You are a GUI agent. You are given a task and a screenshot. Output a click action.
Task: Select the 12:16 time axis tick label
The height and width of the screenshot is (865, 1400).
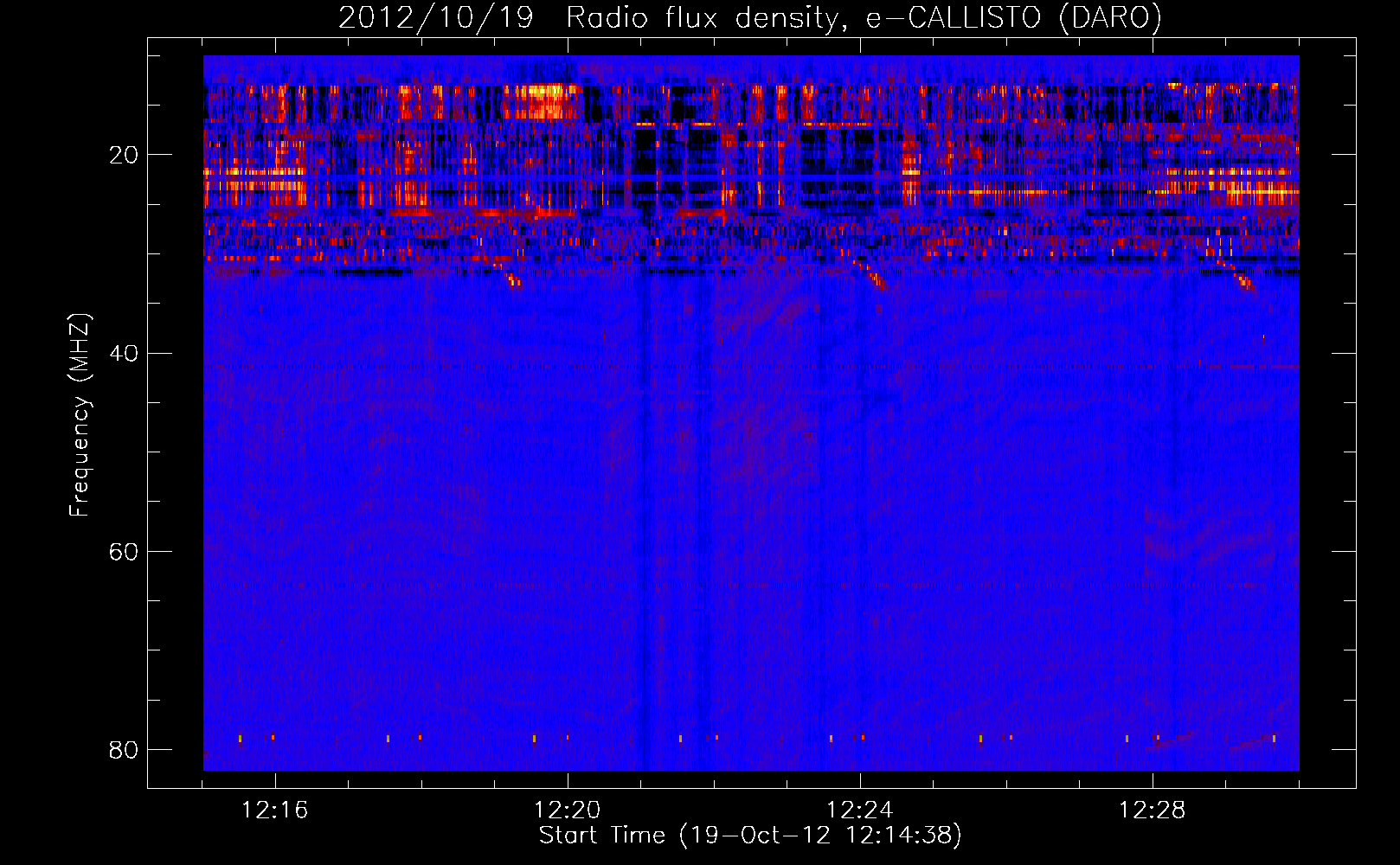tap(275, 811)
